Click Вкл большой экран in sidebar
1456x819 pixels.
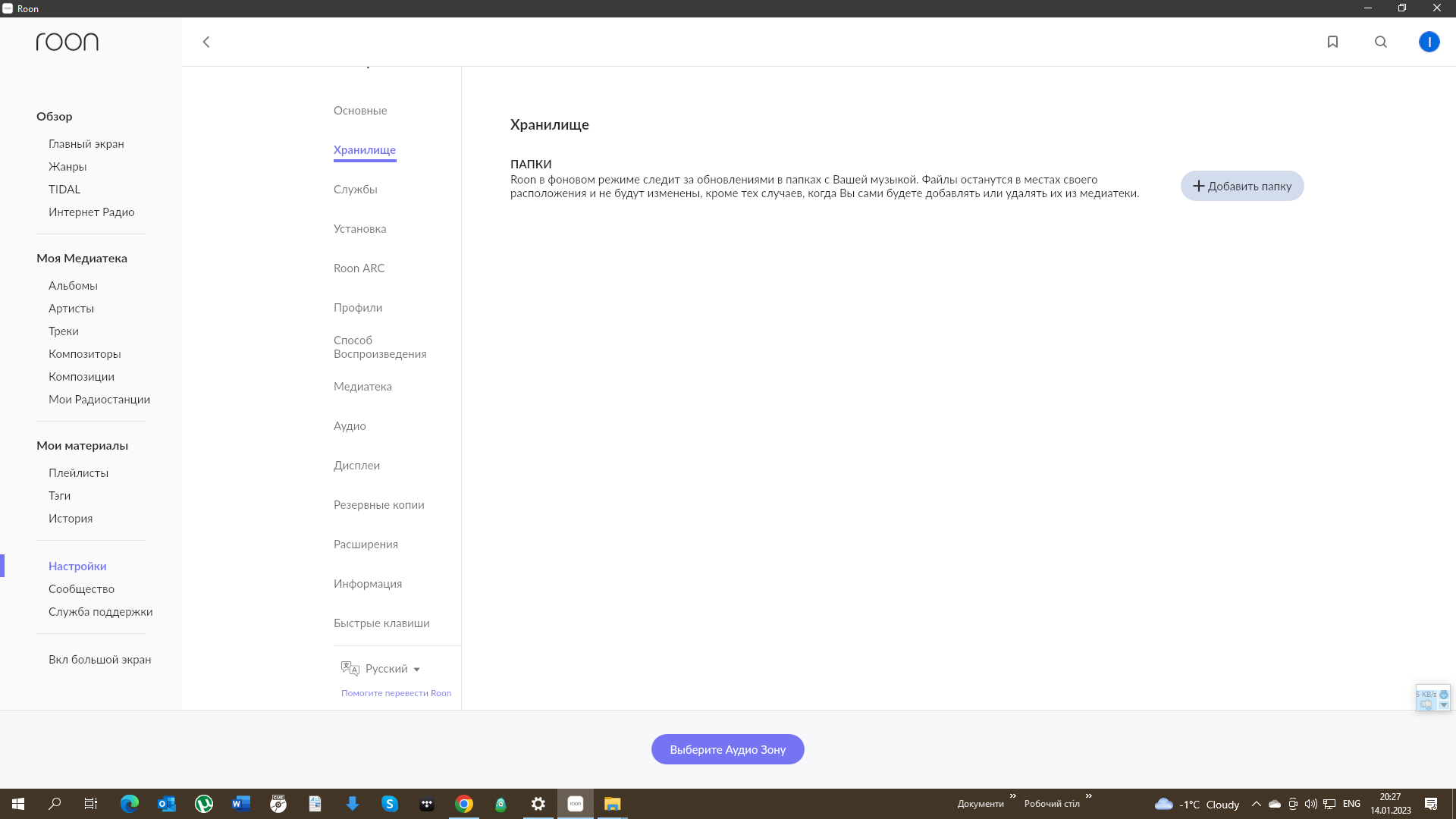coord(100,659)
